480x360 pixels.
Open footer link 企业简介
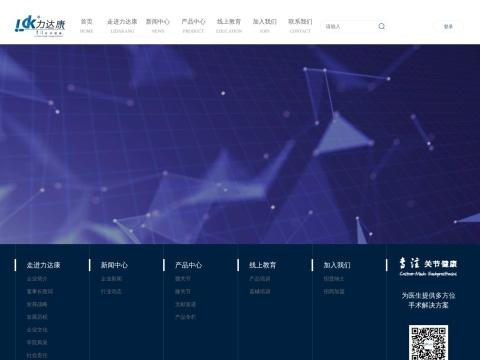[37, 279]
